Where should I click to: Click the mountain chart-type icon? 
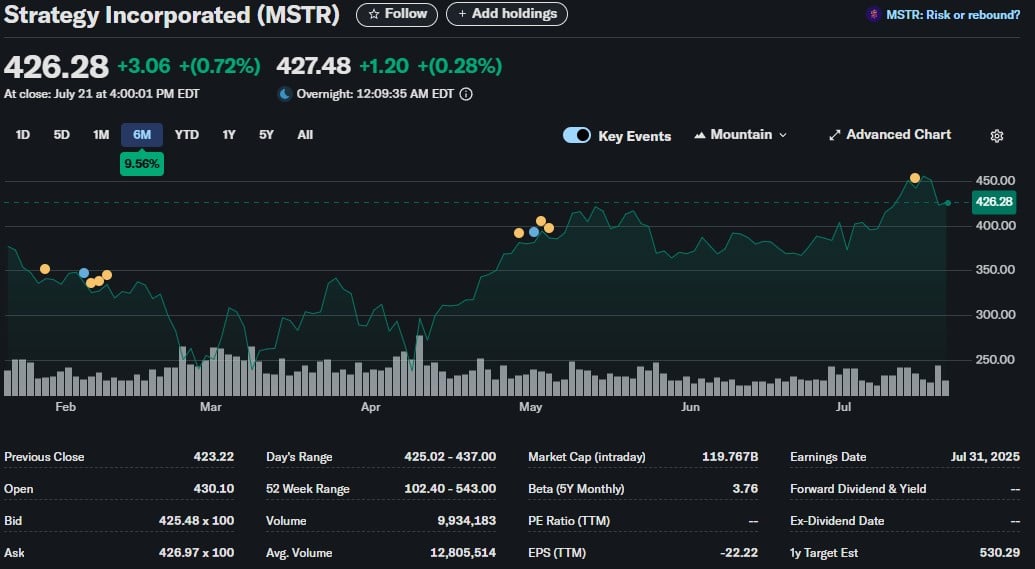pyautogui.click(x=700, y=135)
